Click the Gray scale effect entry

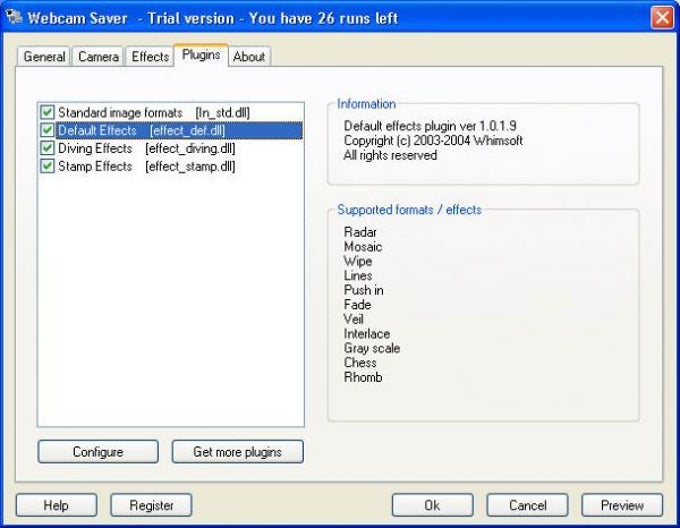tap(372, 348)
